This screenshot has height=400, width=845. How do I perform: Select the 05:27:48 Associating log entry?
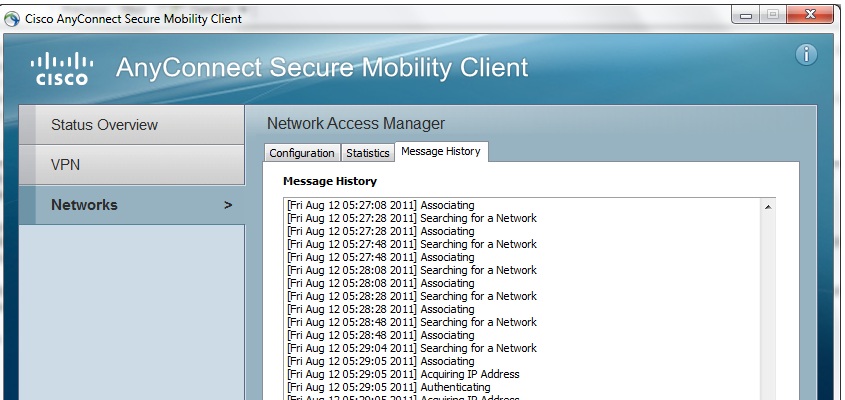click(380, 257)
